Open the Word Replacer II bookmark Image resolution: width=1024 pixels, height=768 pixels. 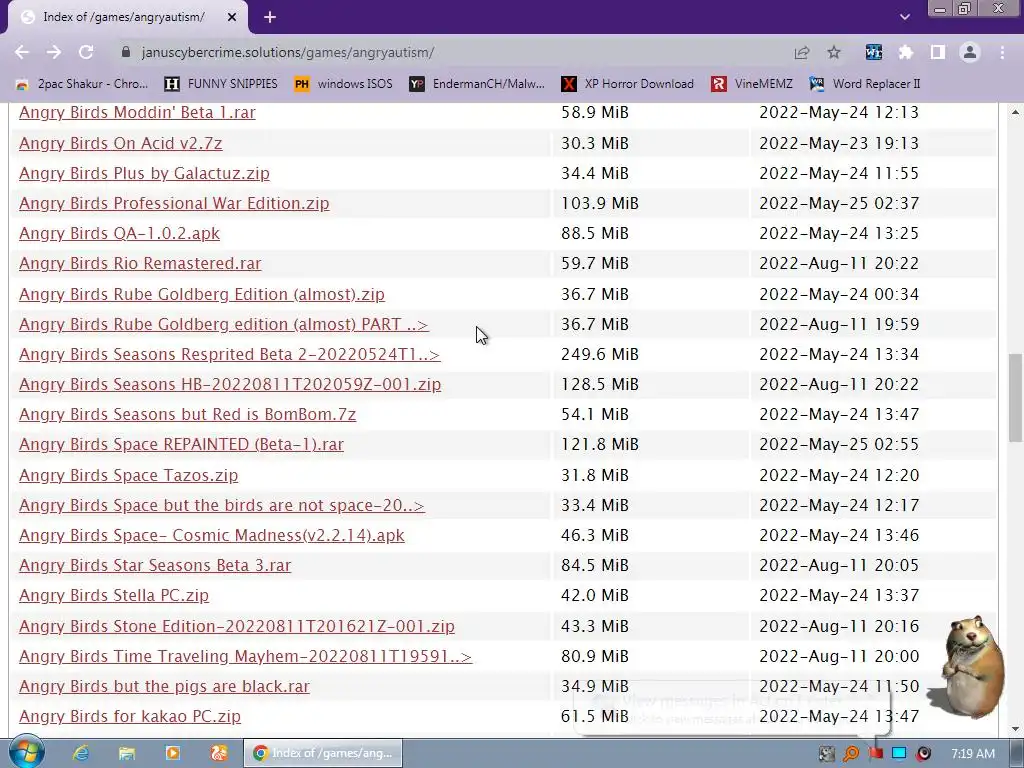point(865,84)
